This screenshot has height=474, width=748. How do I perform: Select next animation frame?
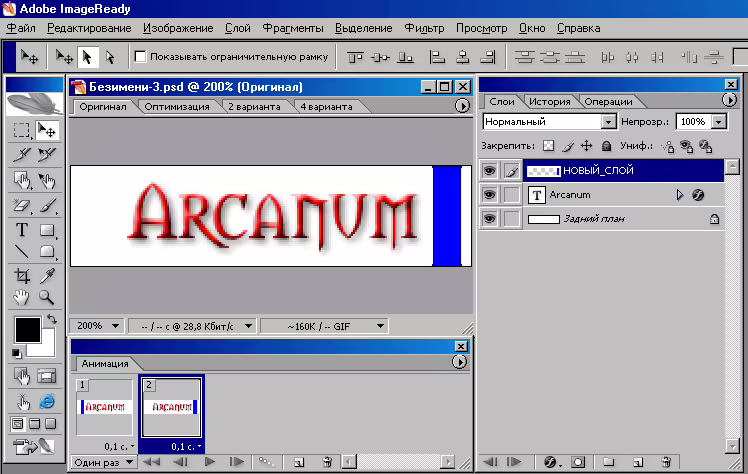pyautogui.click(x=237, y=462)
